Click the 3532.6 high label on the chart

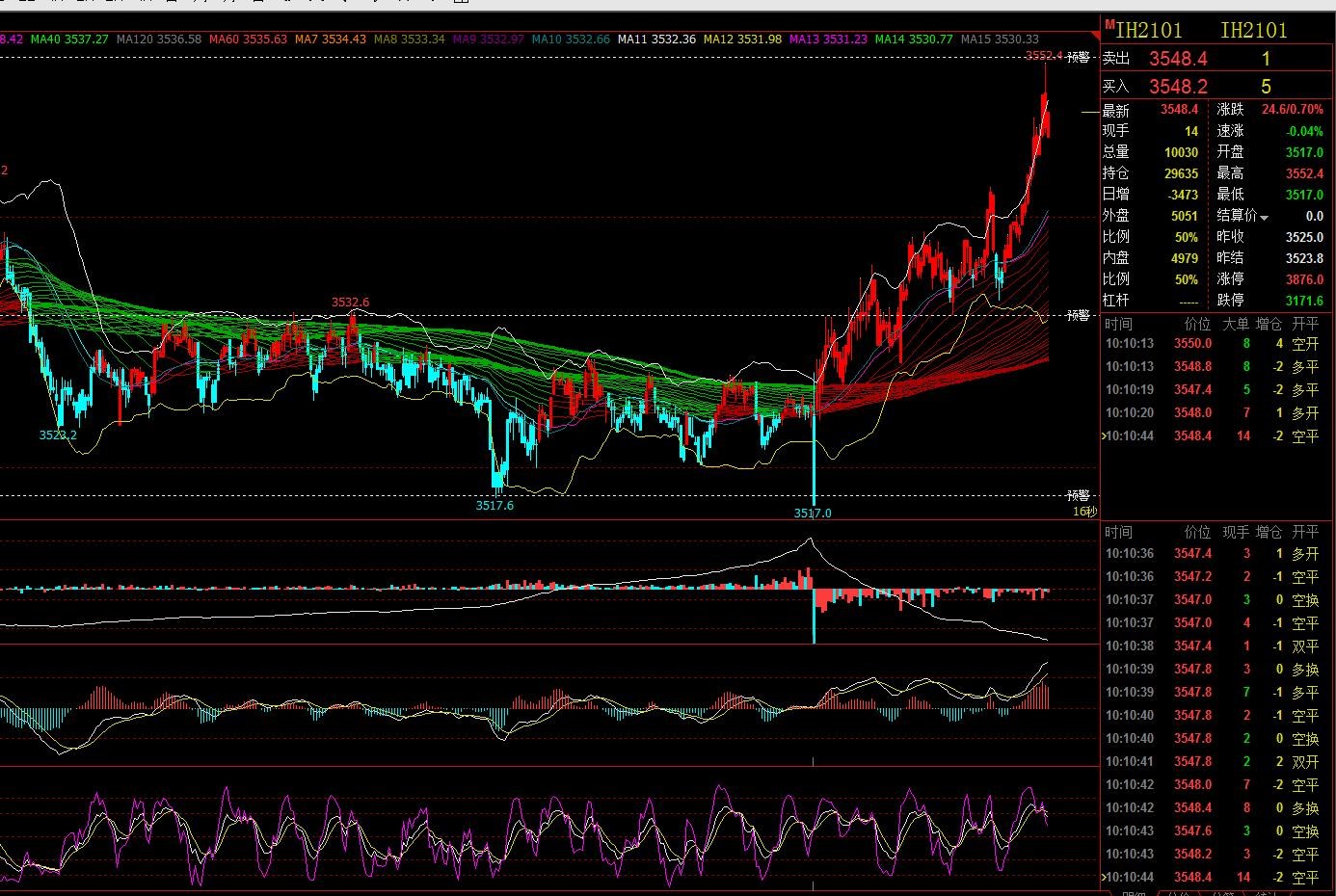pyautogui.click(x=350, y=303)
